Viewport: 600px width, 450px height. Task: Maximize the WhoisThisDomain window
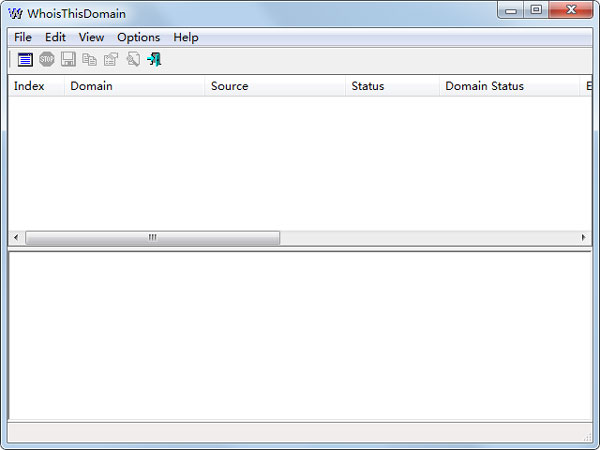coord(536,10)
